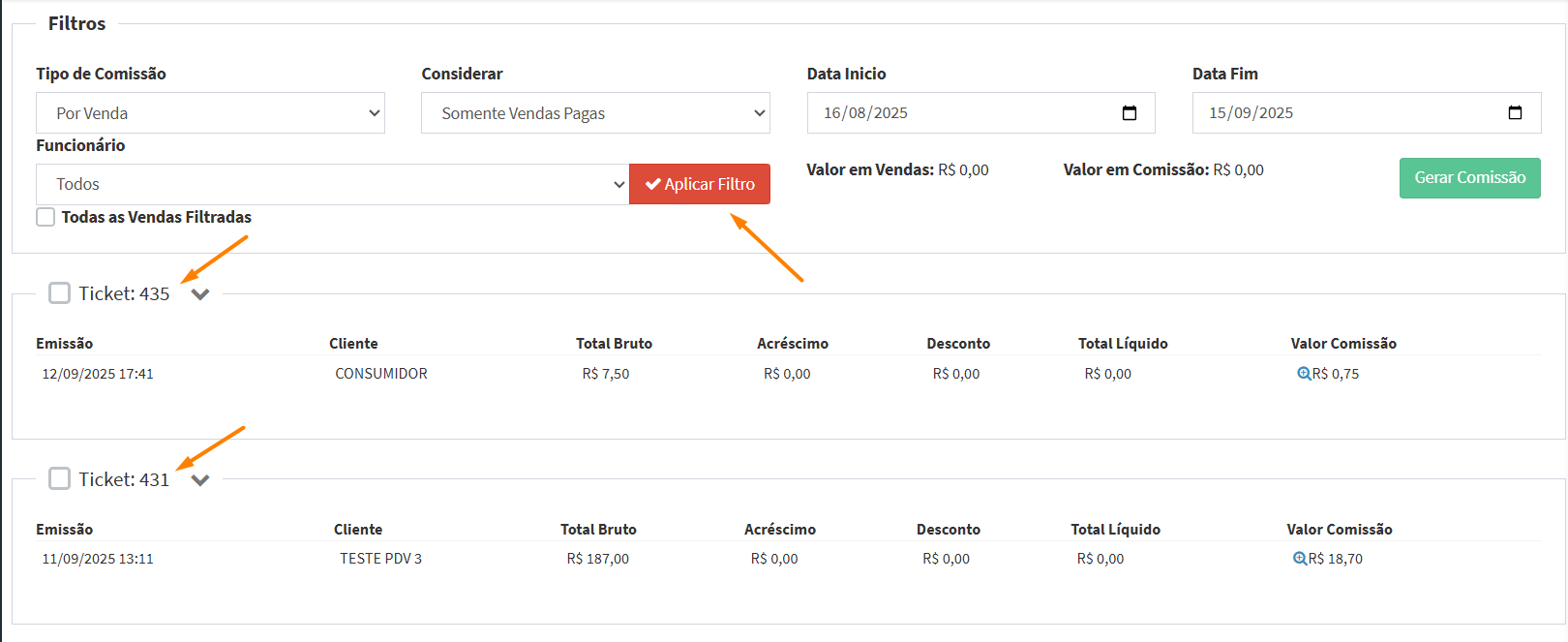Open the Funcionário dropdown showing Todos
1568x642 pixels.
coord(332,184)
